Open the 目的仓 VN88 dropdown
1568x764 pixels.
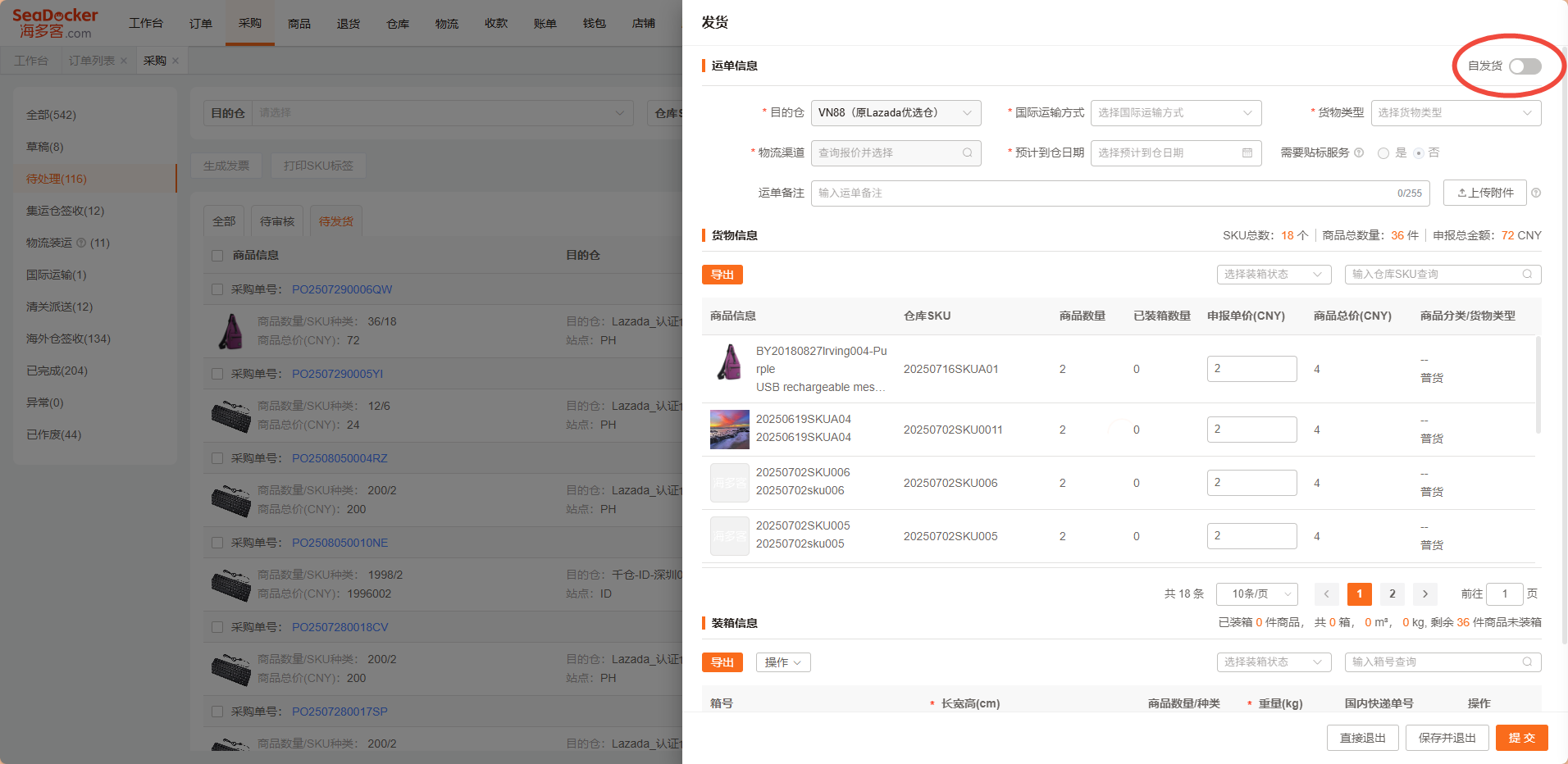tap(896, 112)
